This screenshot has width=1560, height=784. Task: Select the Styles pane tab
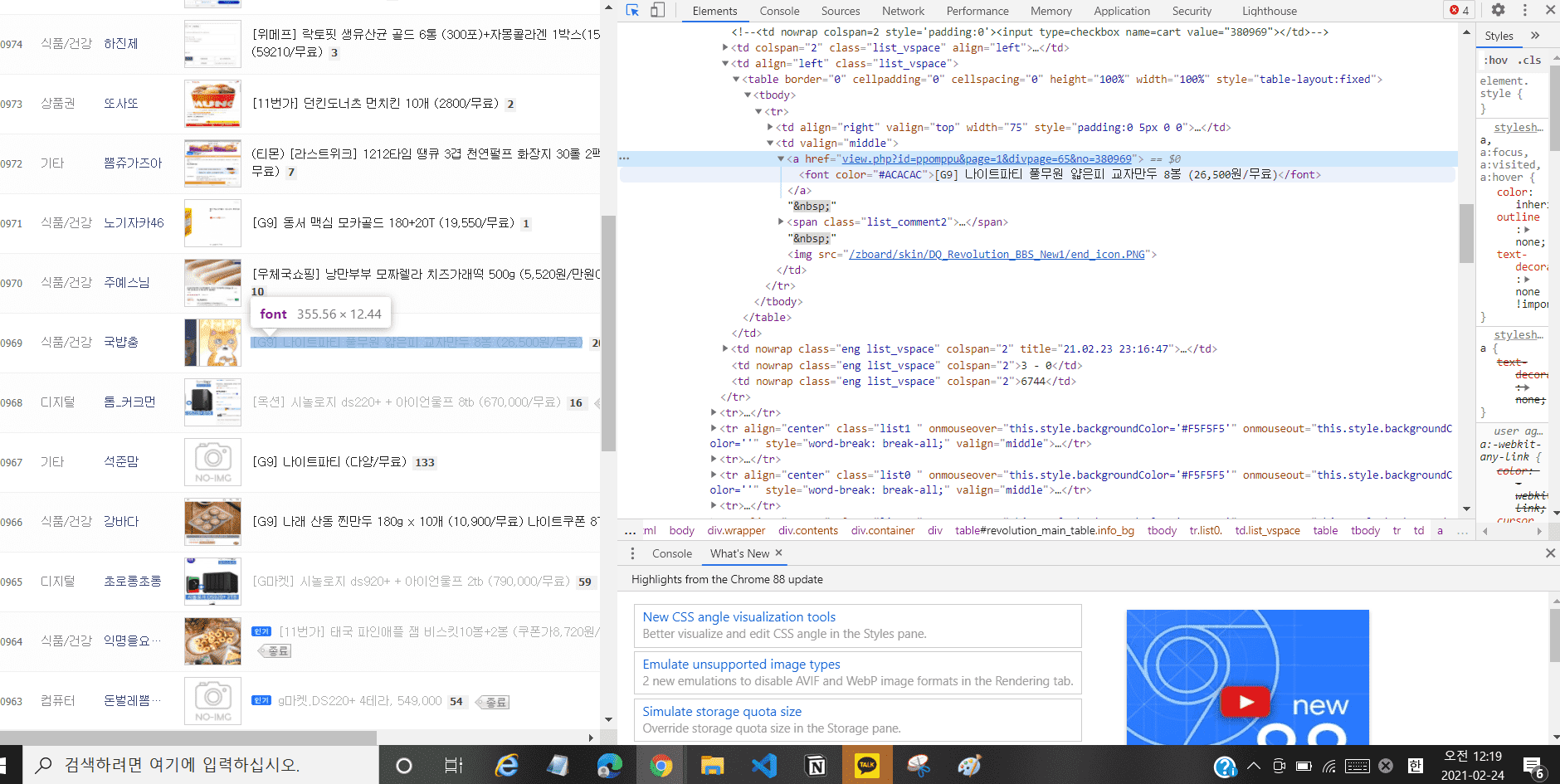(x=1499, y=36)
